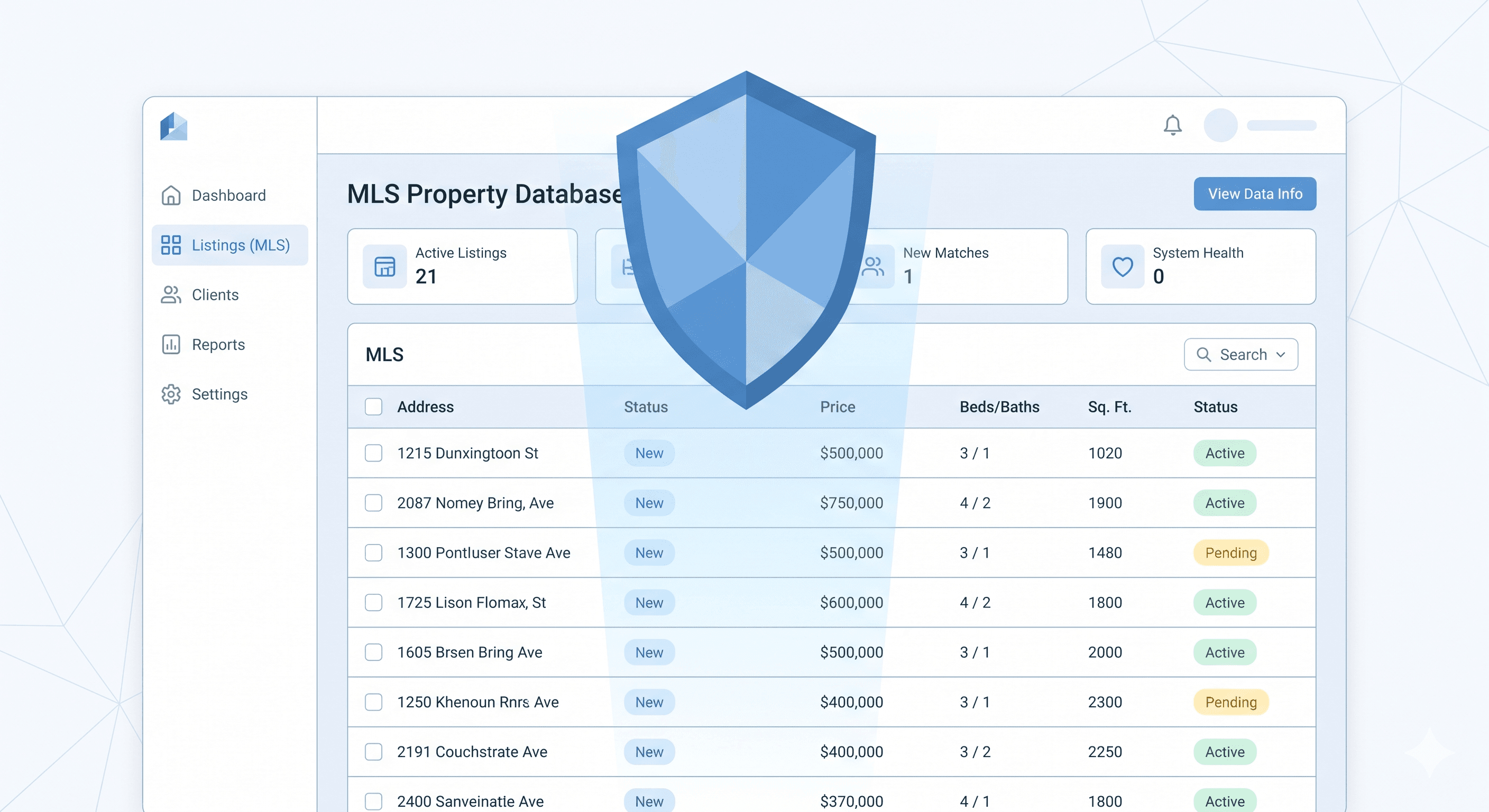Click Active badge for 1605 Brsen Bring Ave

point(1225,652)
